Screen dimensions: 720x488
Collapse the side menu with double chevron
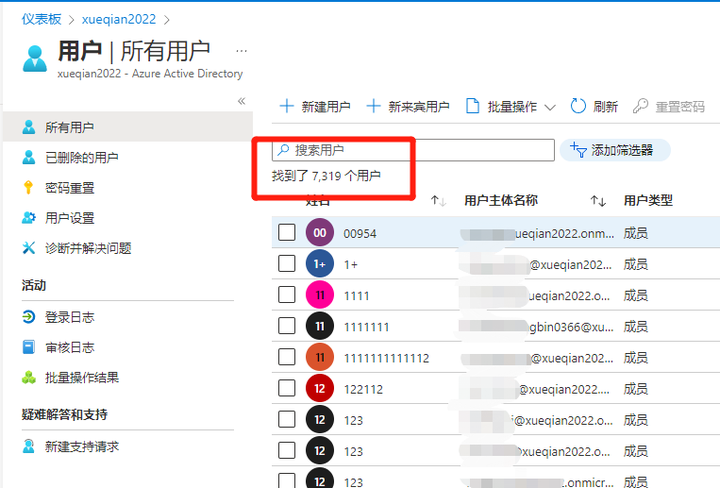click(242, 101)
